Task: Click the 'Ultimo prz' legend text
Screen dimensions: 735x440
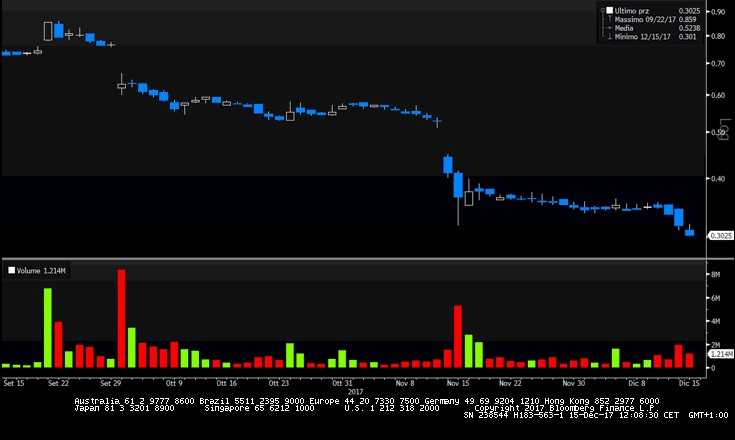Action: pos(632,10)
